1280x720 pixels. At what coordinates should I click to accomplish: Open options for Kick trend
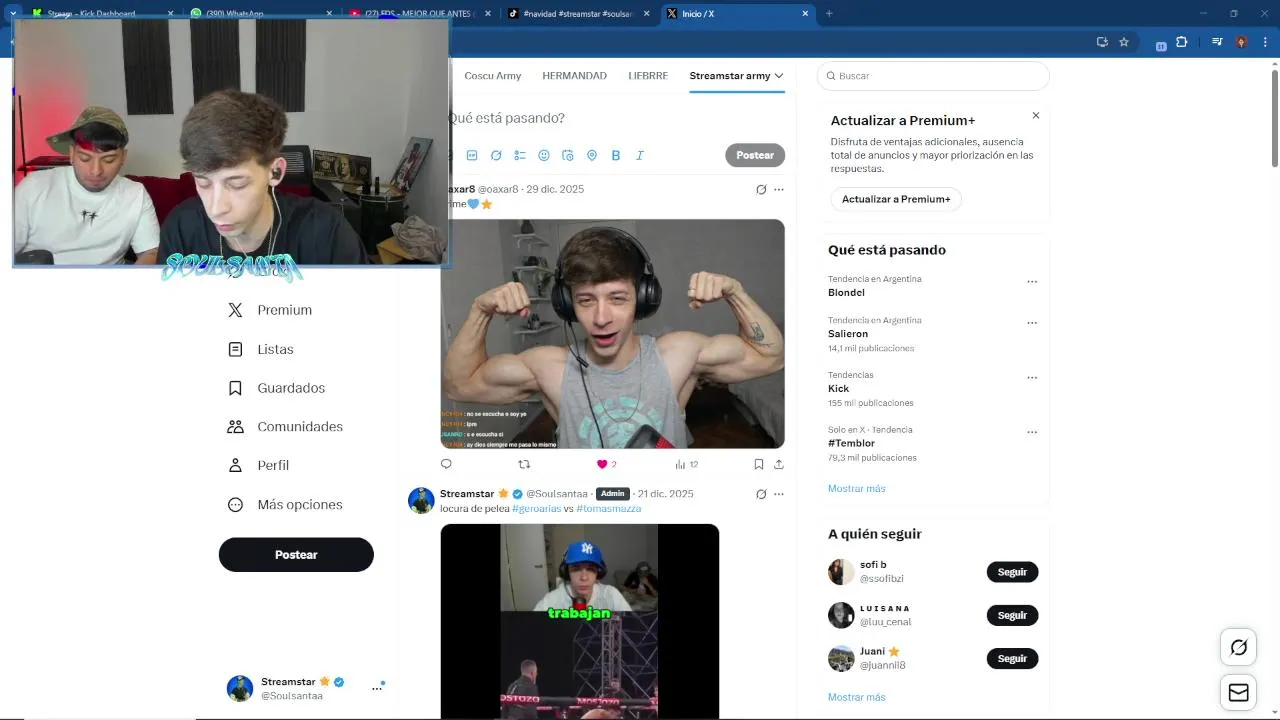coord(1032,378)
